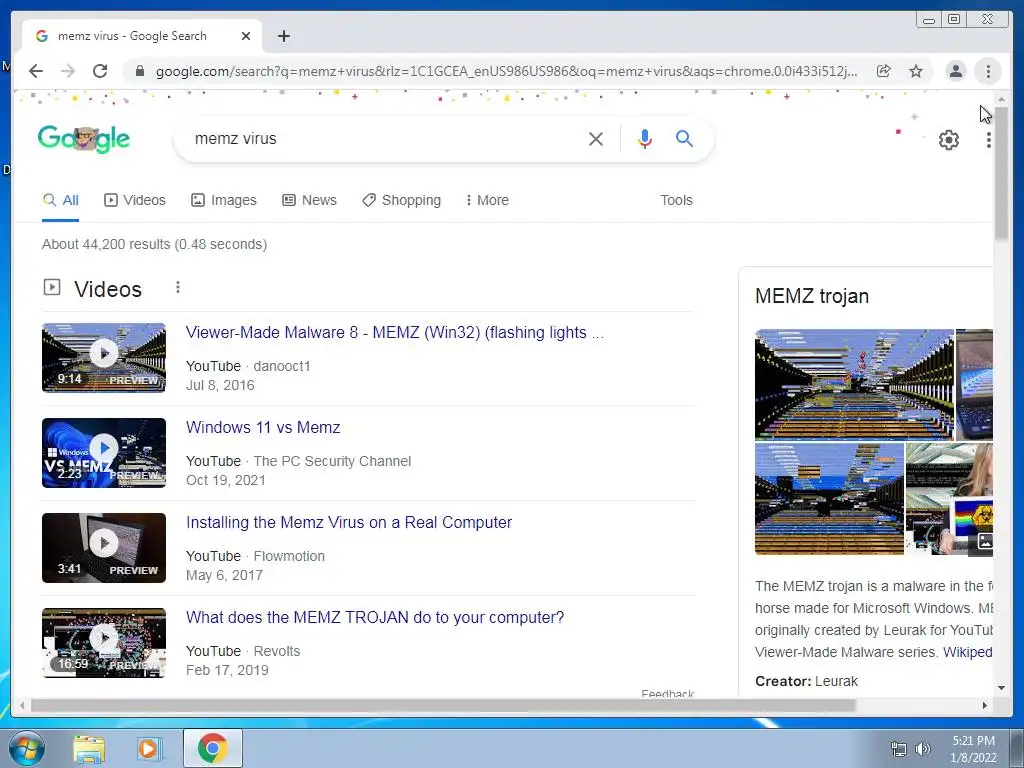Click the forward navigation arrow
This screenshot has width=1024, height=768.
coord(68,71)
